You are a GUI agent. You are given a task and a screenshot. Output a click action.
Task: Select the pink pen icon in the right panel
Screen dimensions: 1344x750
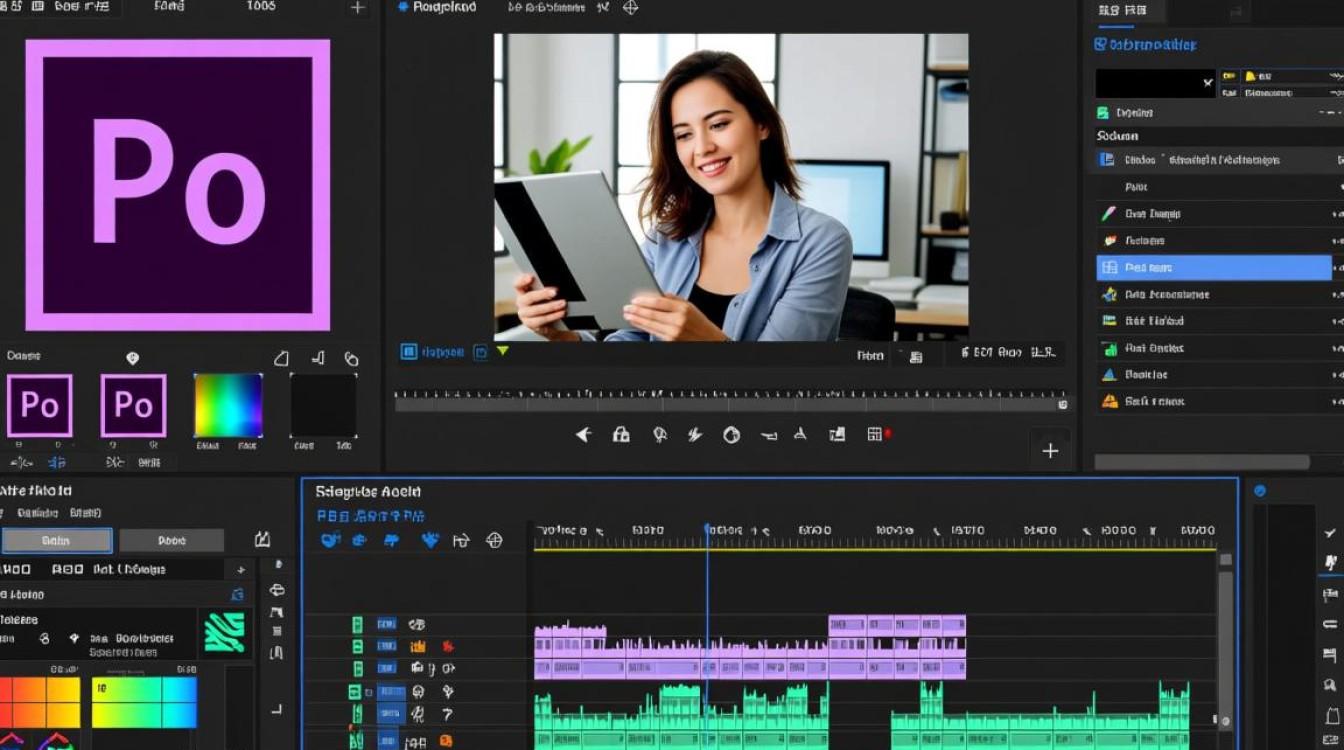[1108, 214]
